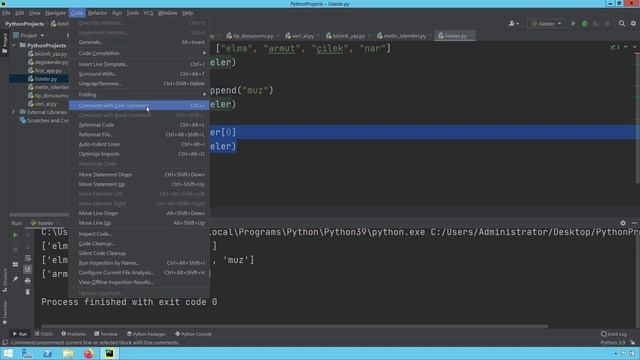
Task: Switch to PyCharm in the taskbar
Action: coord(109,353)
